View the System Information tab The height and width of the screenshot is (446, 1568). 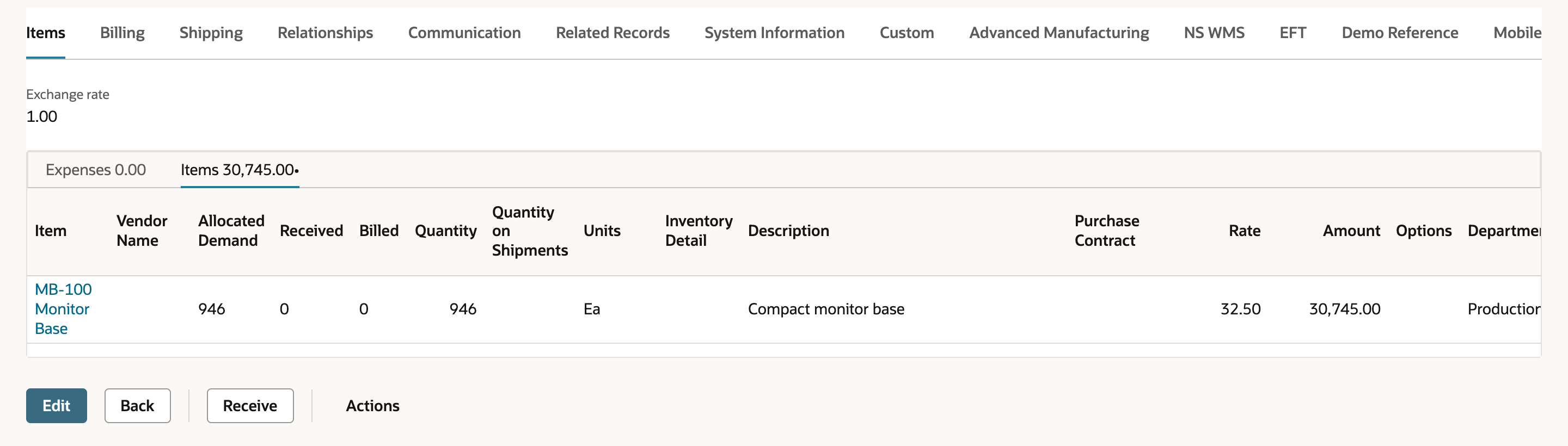(774, 33)
